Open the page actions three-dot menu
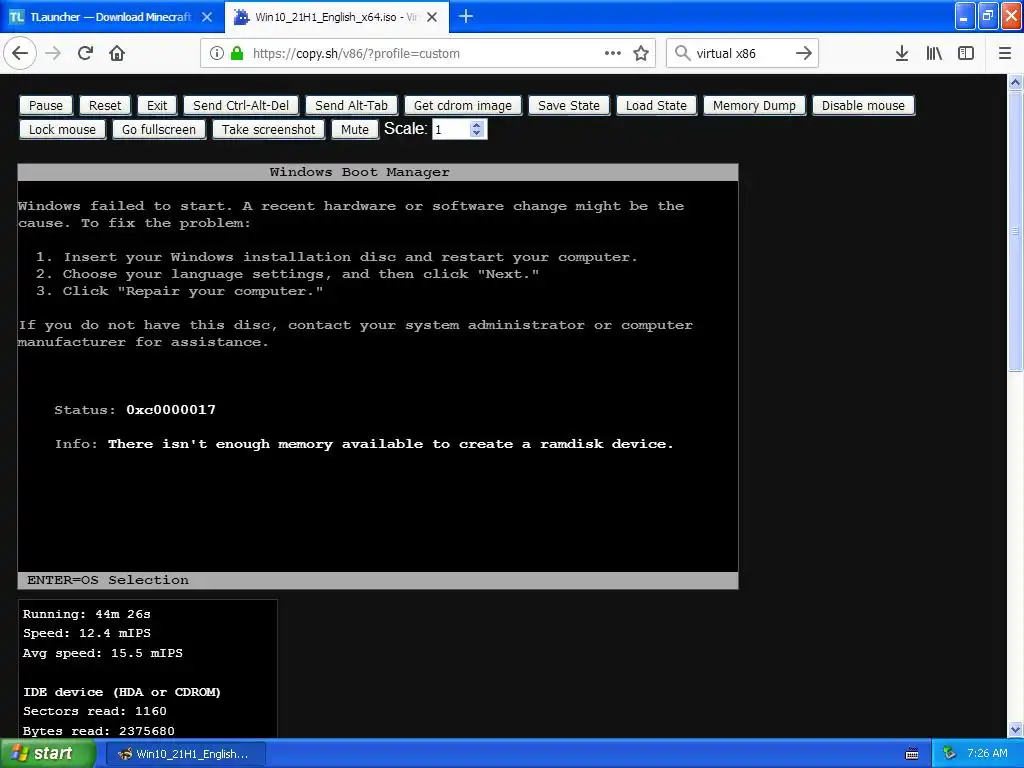 (613, 53)
